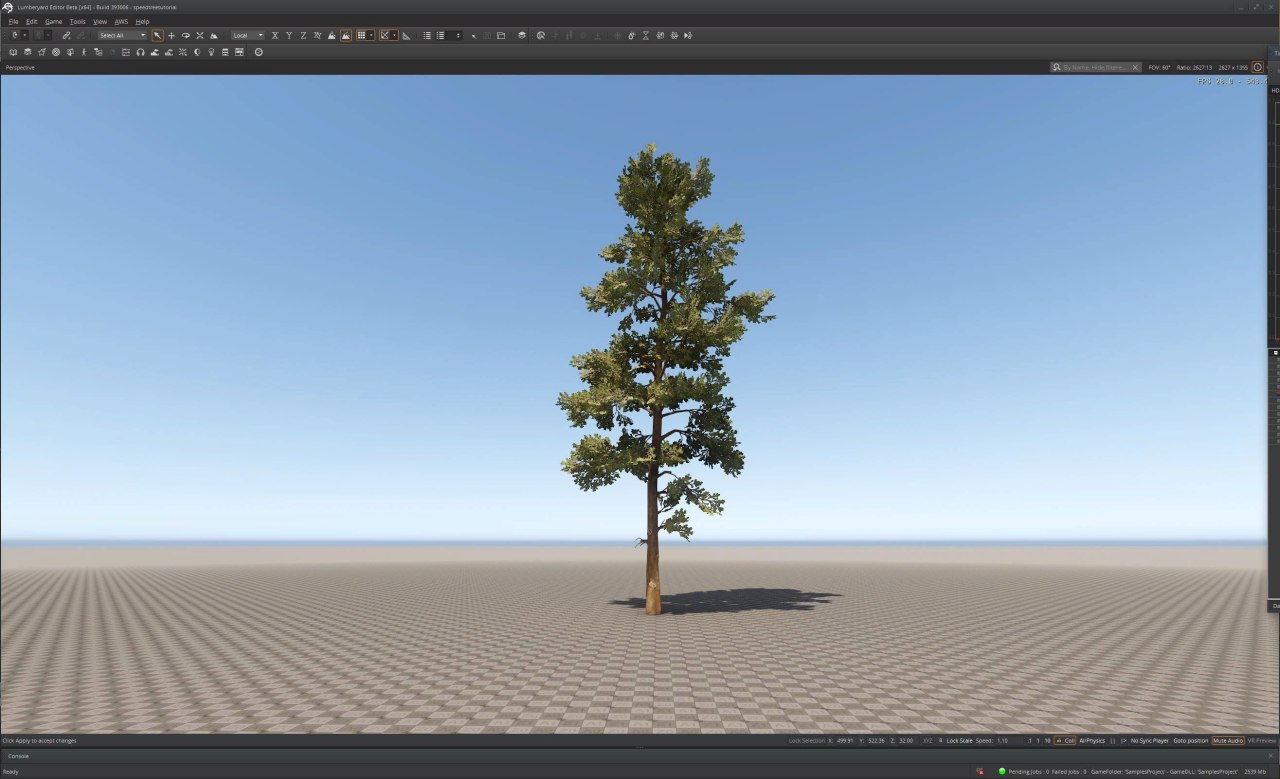Image resolution: width=1280 pixels, height=779 pixels.
Task: Toggle AI/Physics simulation
Action: 1092,741
